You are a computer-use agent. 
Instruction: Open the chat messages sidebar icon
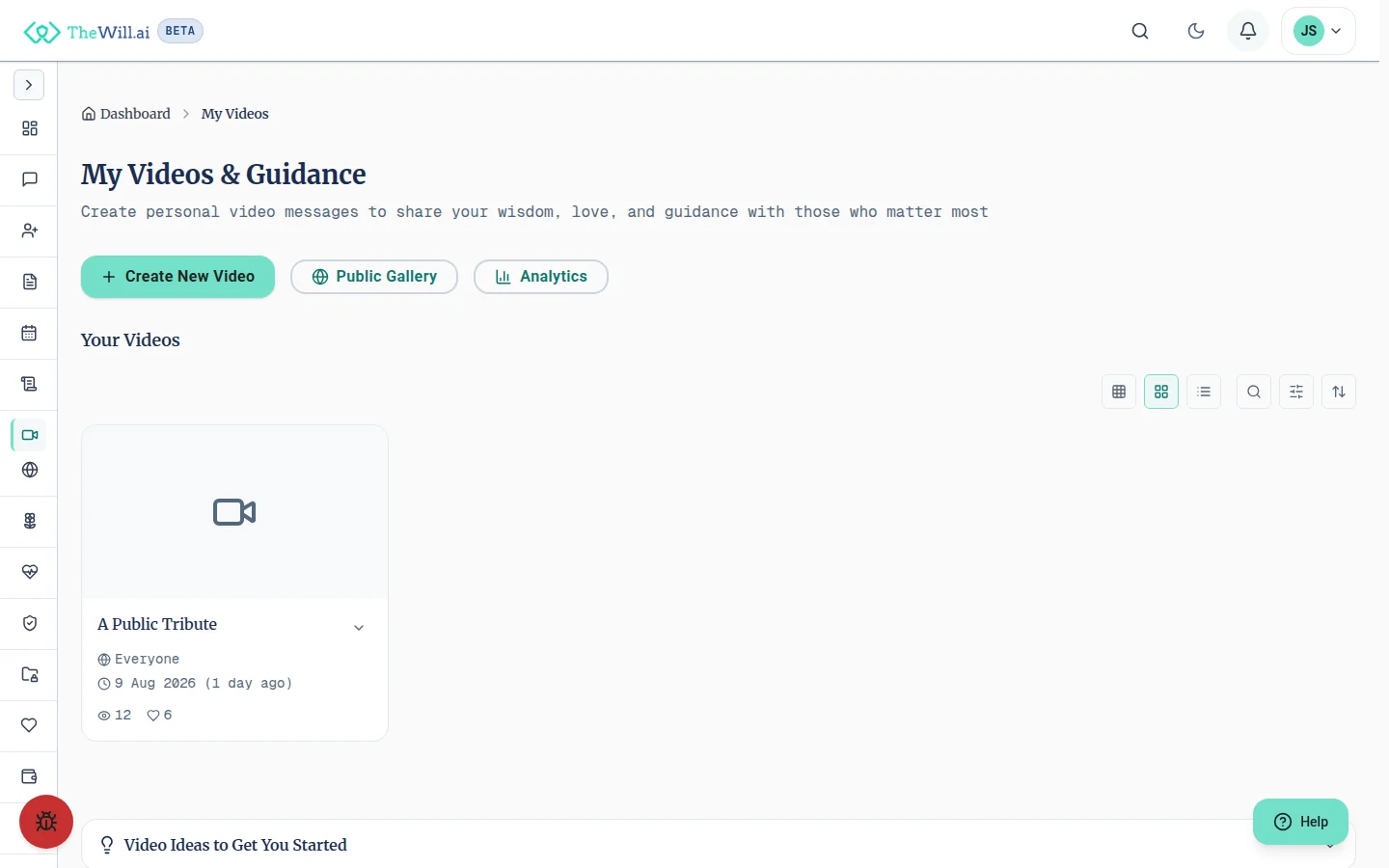coord(30,179)
